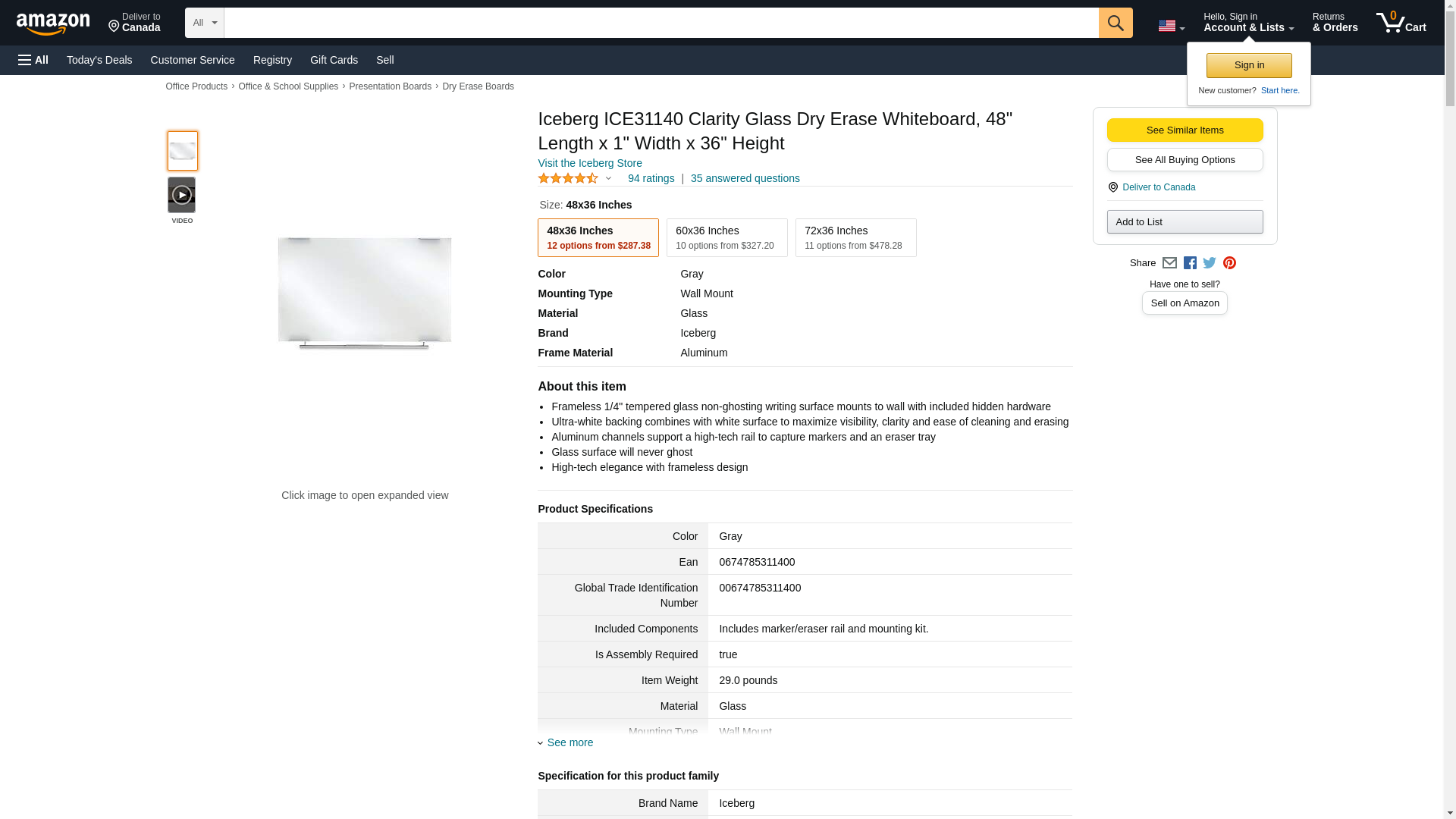Select the 60x36 Inches size option
Screen dimensions: 1456x819
[x=727, y=238]
